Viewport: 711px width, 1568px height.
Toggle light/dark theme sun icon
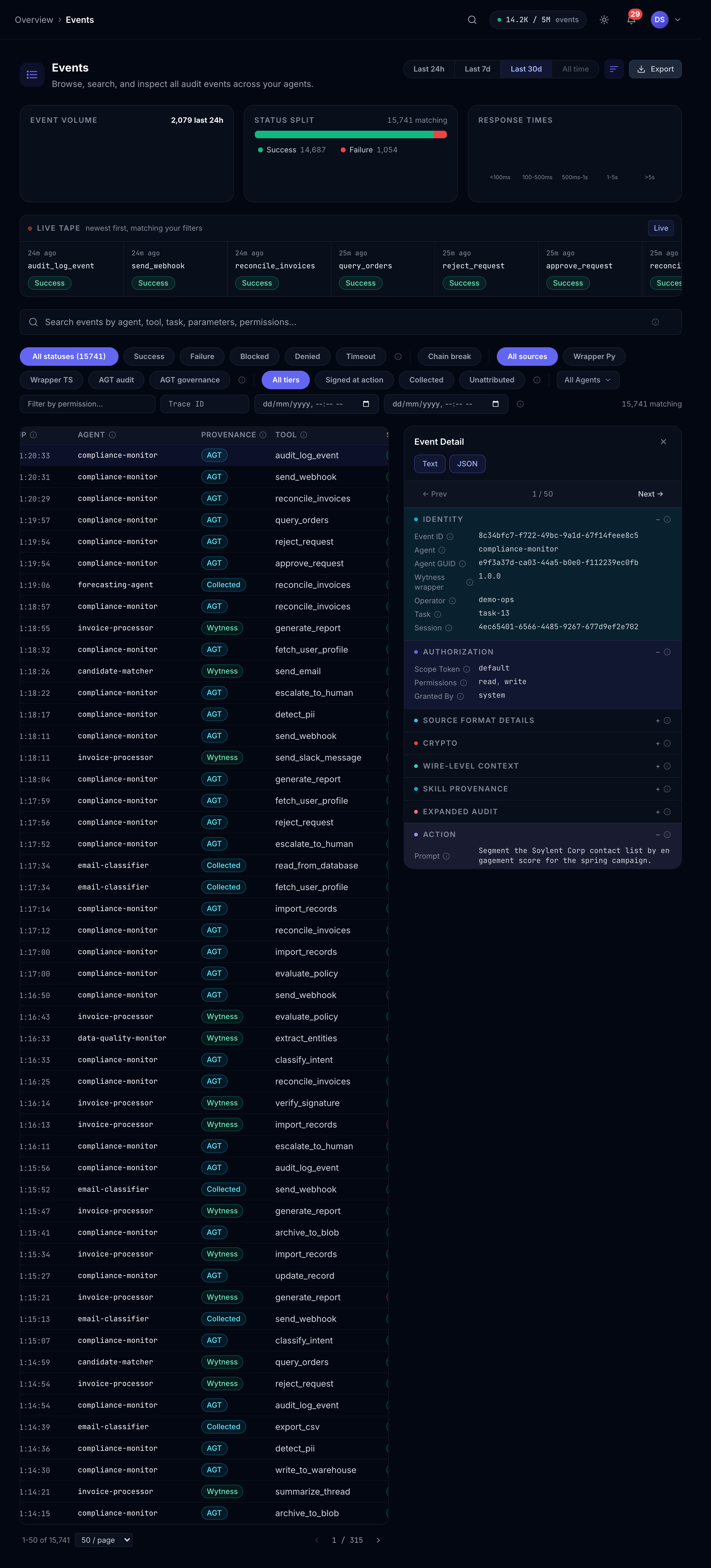point(604,19)
